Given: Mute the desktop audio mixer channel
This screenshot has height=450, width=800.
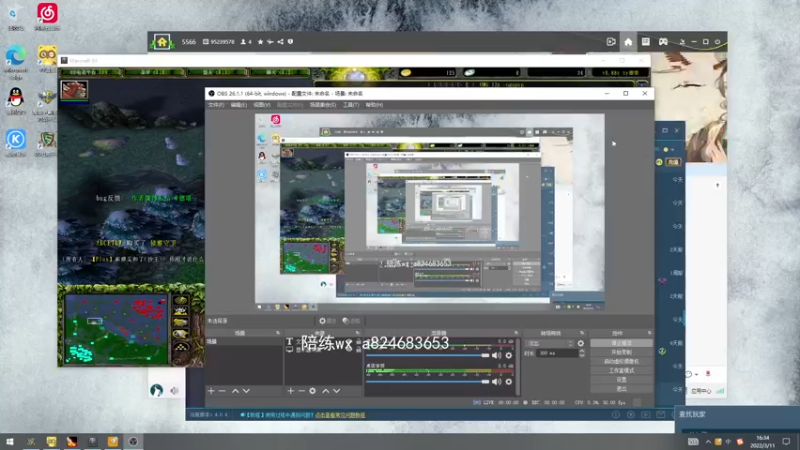Looking at the screenshot, I should coord(496,382).
